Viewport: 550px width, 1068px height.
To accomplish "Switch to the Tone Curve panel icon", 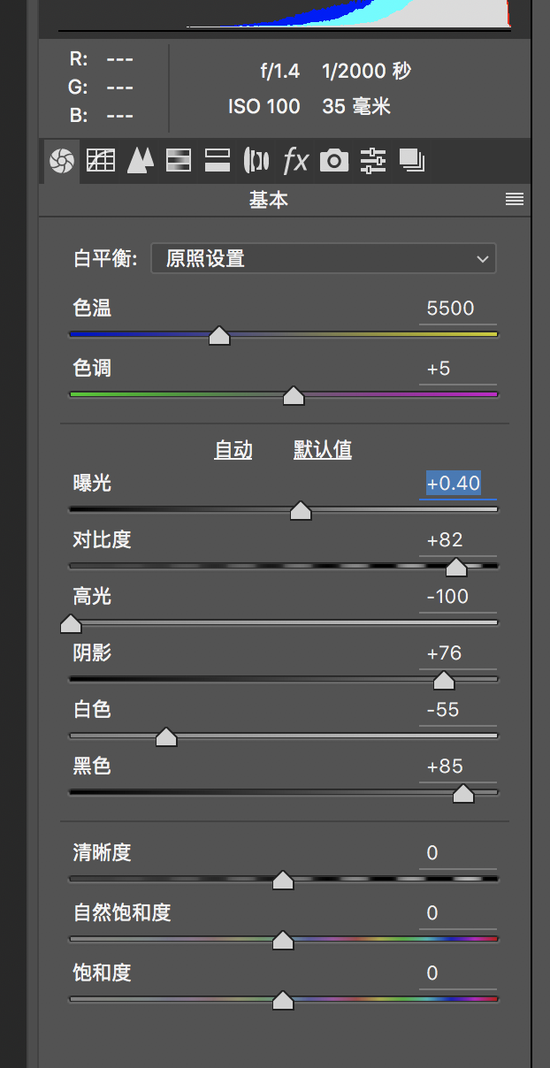I will (x=100, y=161).
